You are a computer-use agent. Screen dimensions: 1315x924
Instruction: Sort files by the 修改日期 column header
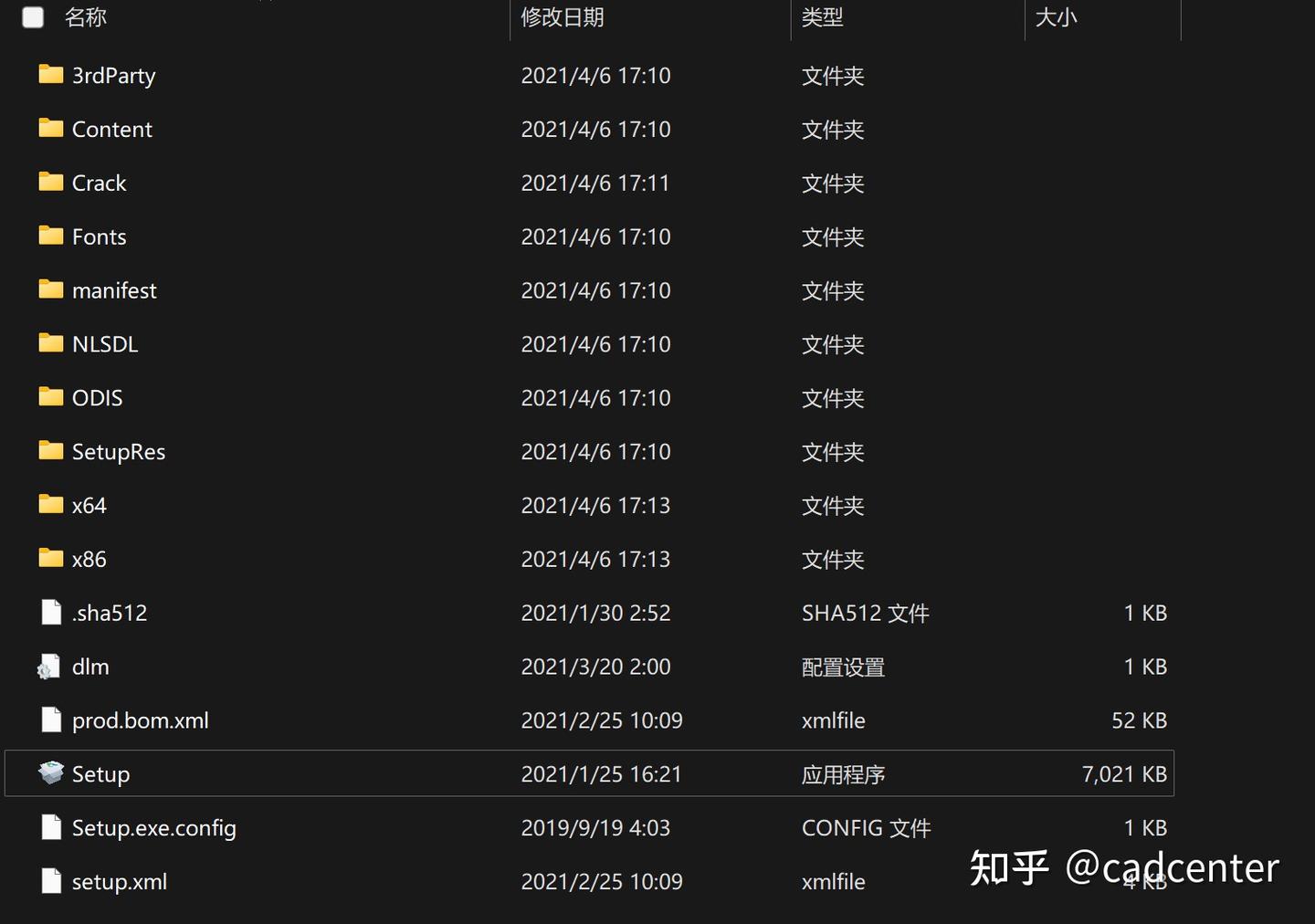coord(563,17)
